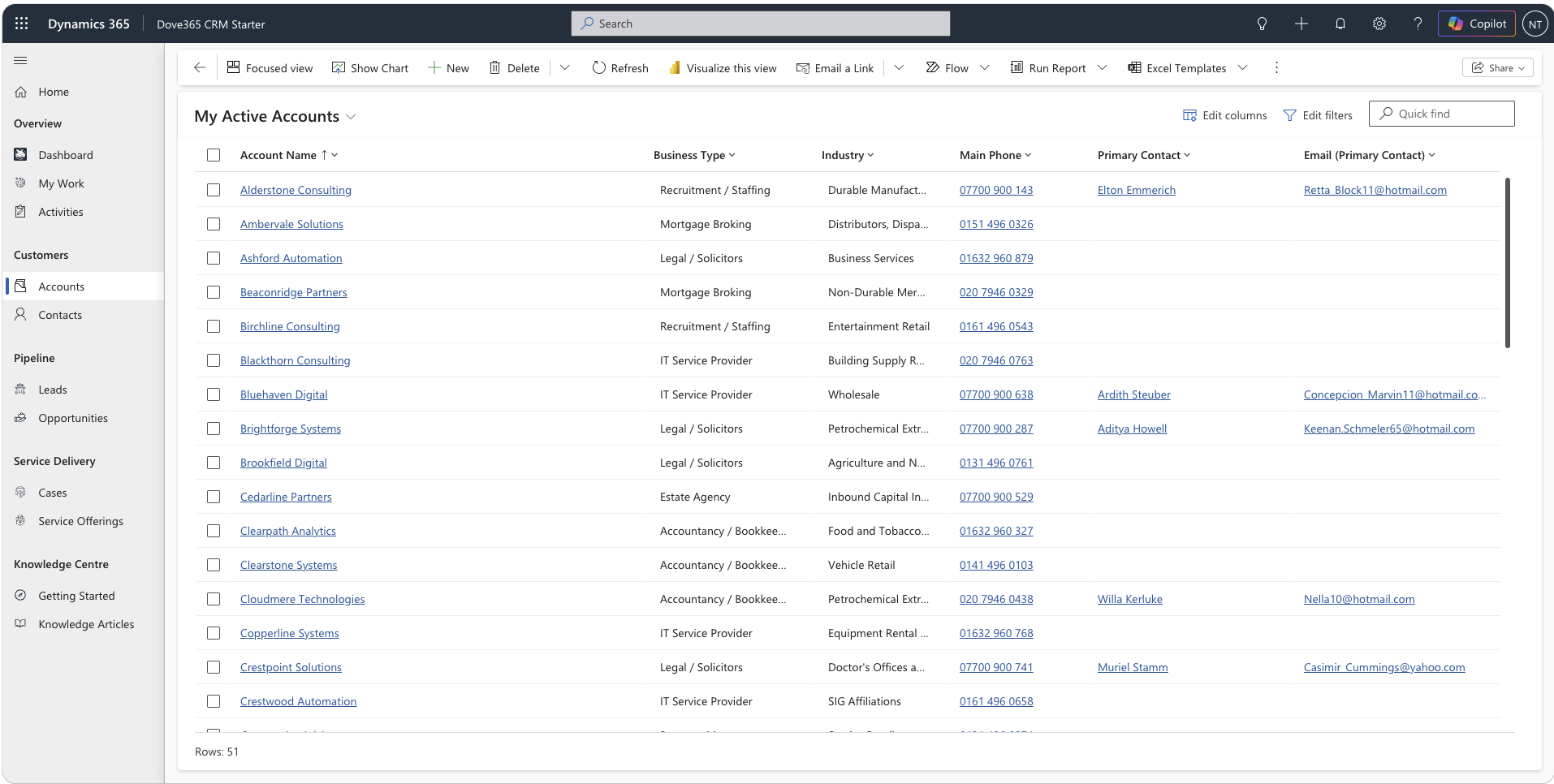The height and width of the screenshot is (784, 1554).
Task: Expand the My Active Accounts view selector
Action: [x=351, y=117]
